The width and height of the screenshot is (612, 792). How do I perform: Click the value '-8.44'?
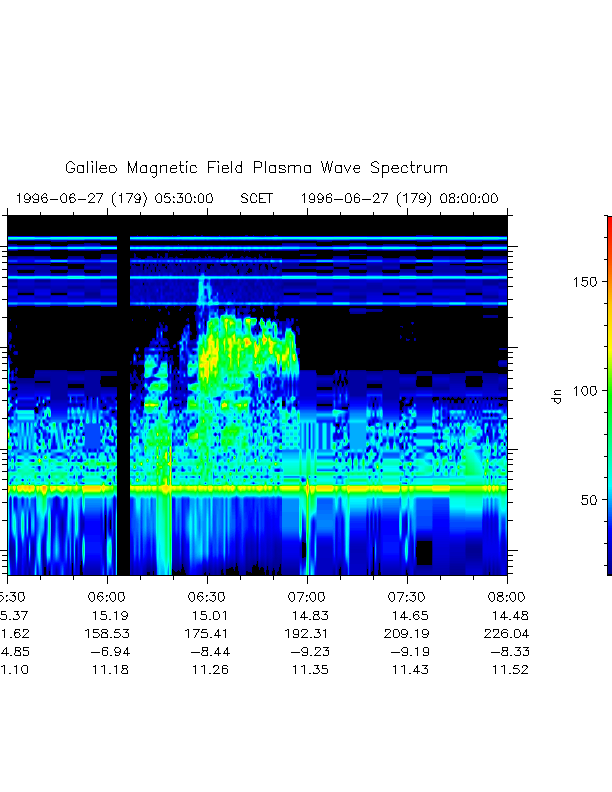[x=211, y=652]
